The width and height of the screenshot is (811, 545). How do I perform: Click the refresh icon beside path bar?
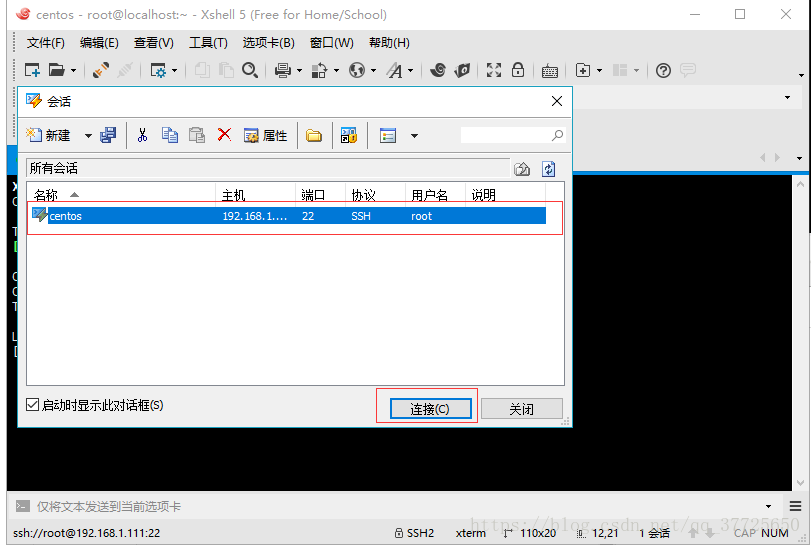click(549, 169)
